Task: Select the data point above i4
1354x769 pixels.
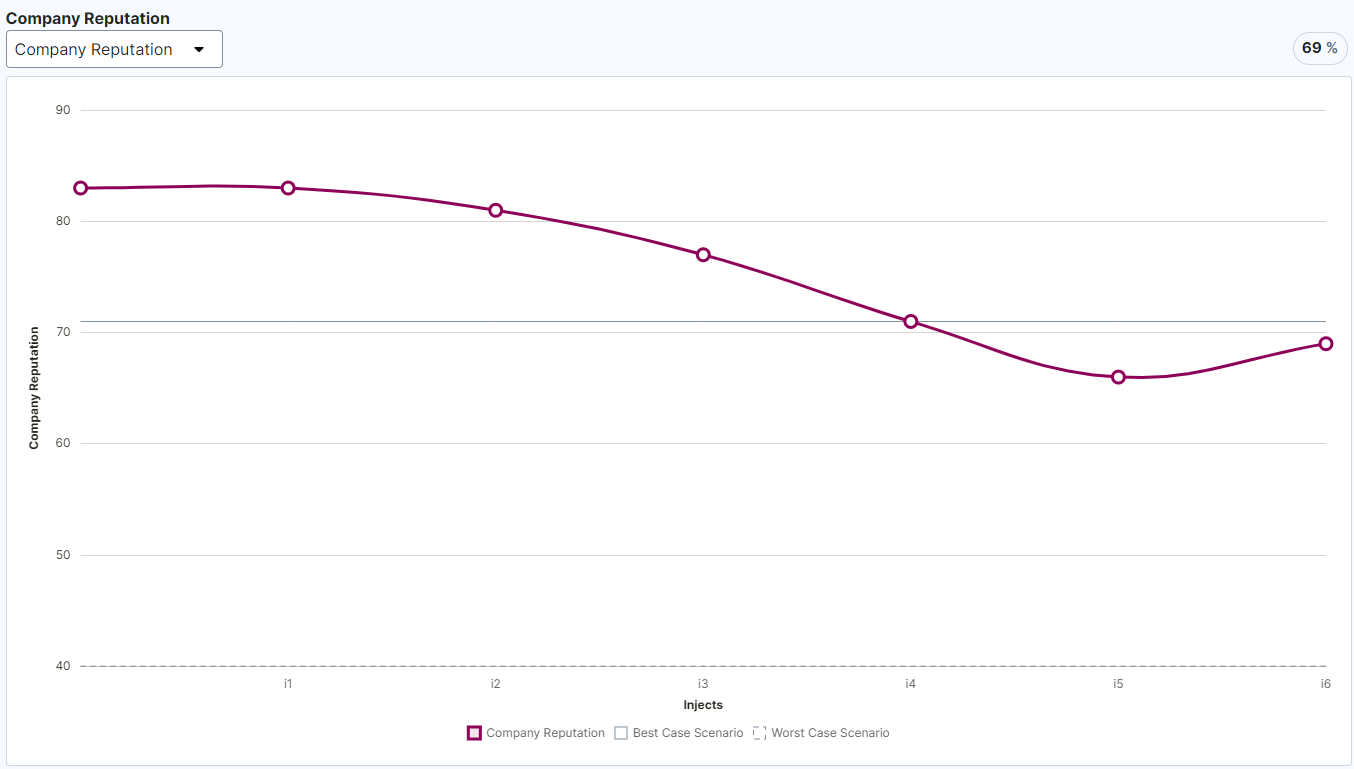Action: 911,321
